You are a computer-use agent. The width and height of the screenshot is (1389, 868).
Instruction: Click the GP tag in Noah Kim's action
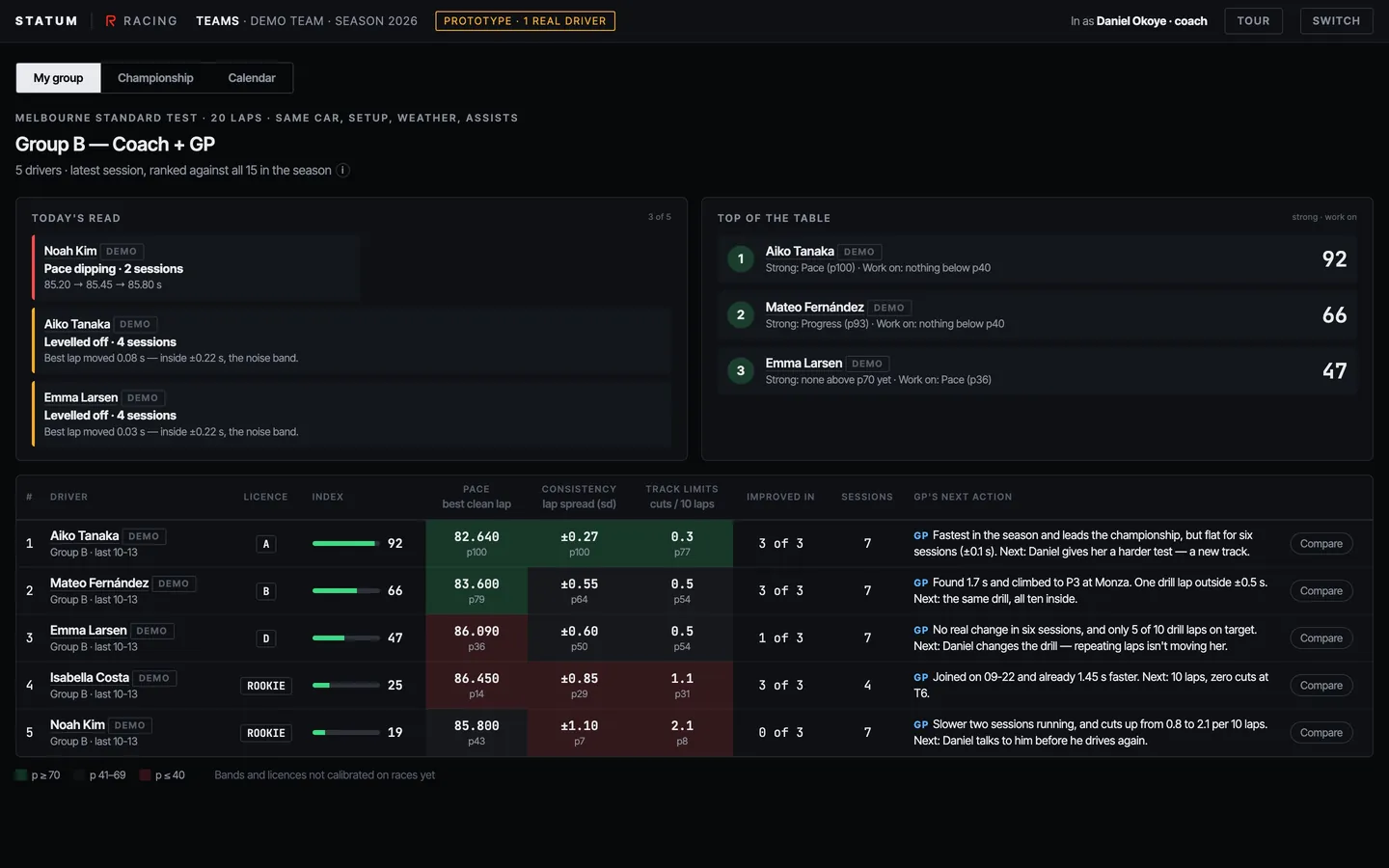(921, 724)
